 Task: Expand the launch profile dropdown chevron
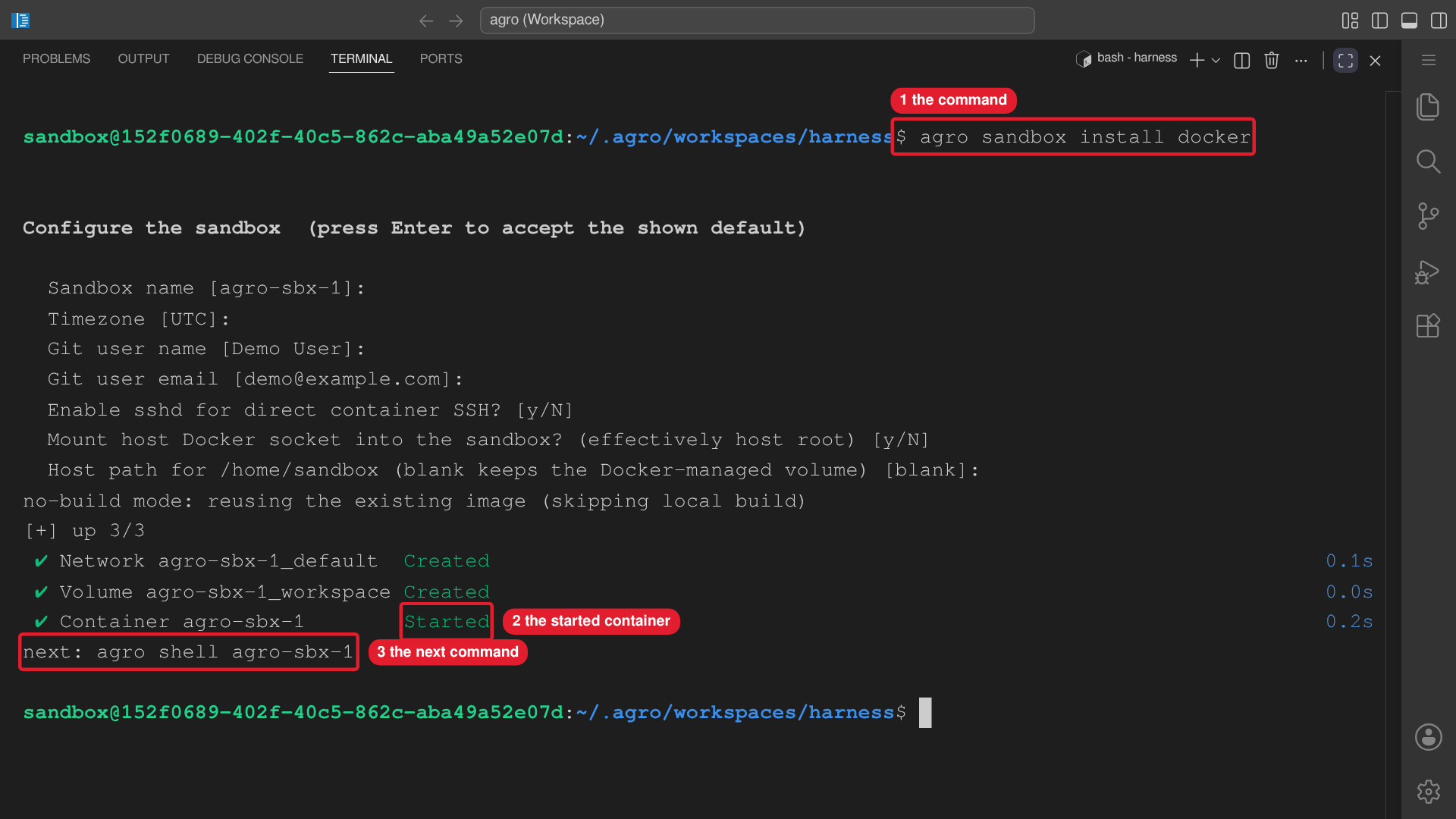point(1216,61)
